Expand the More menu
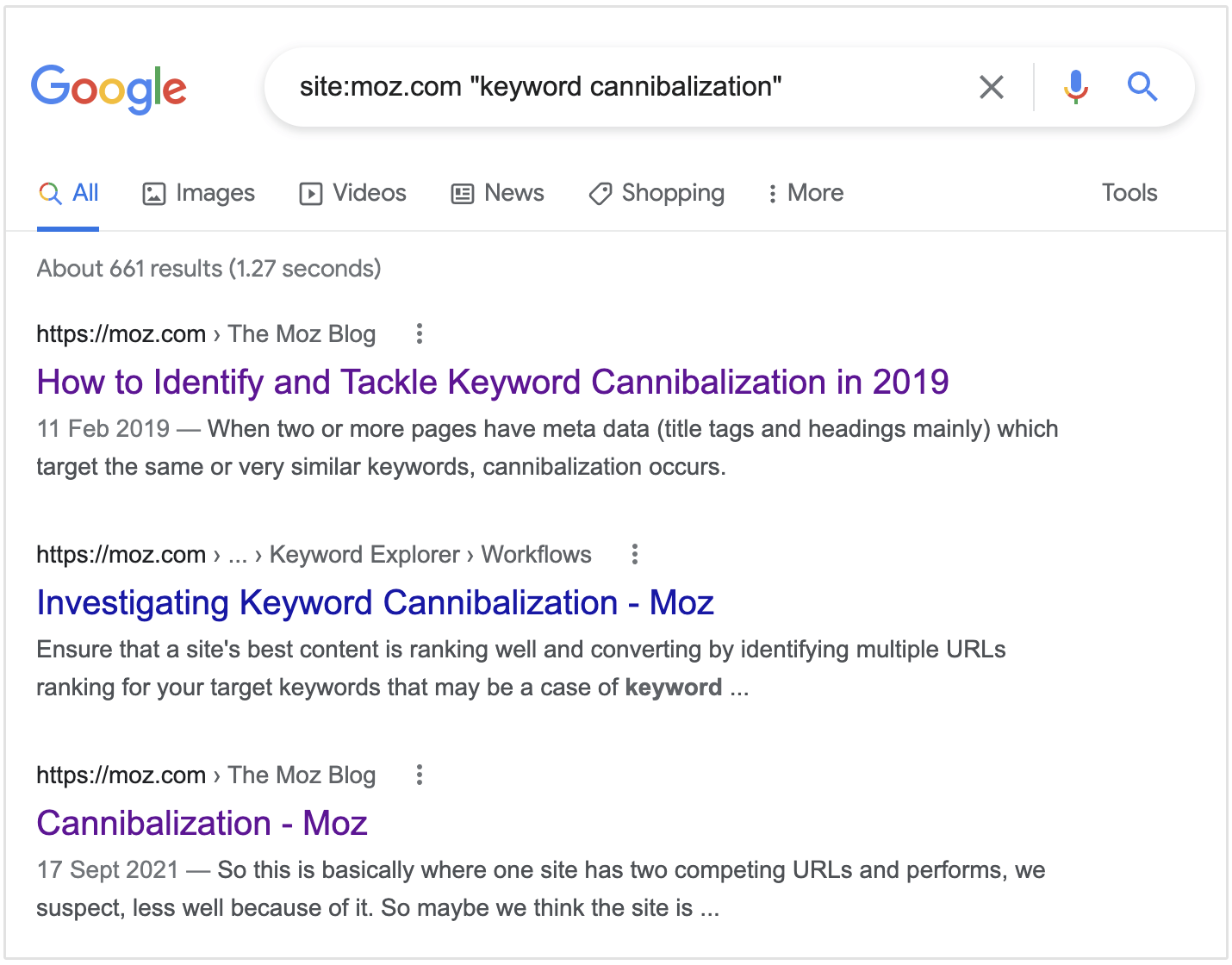The width and height of the screenshot is (1232, 965). point(806,193)
